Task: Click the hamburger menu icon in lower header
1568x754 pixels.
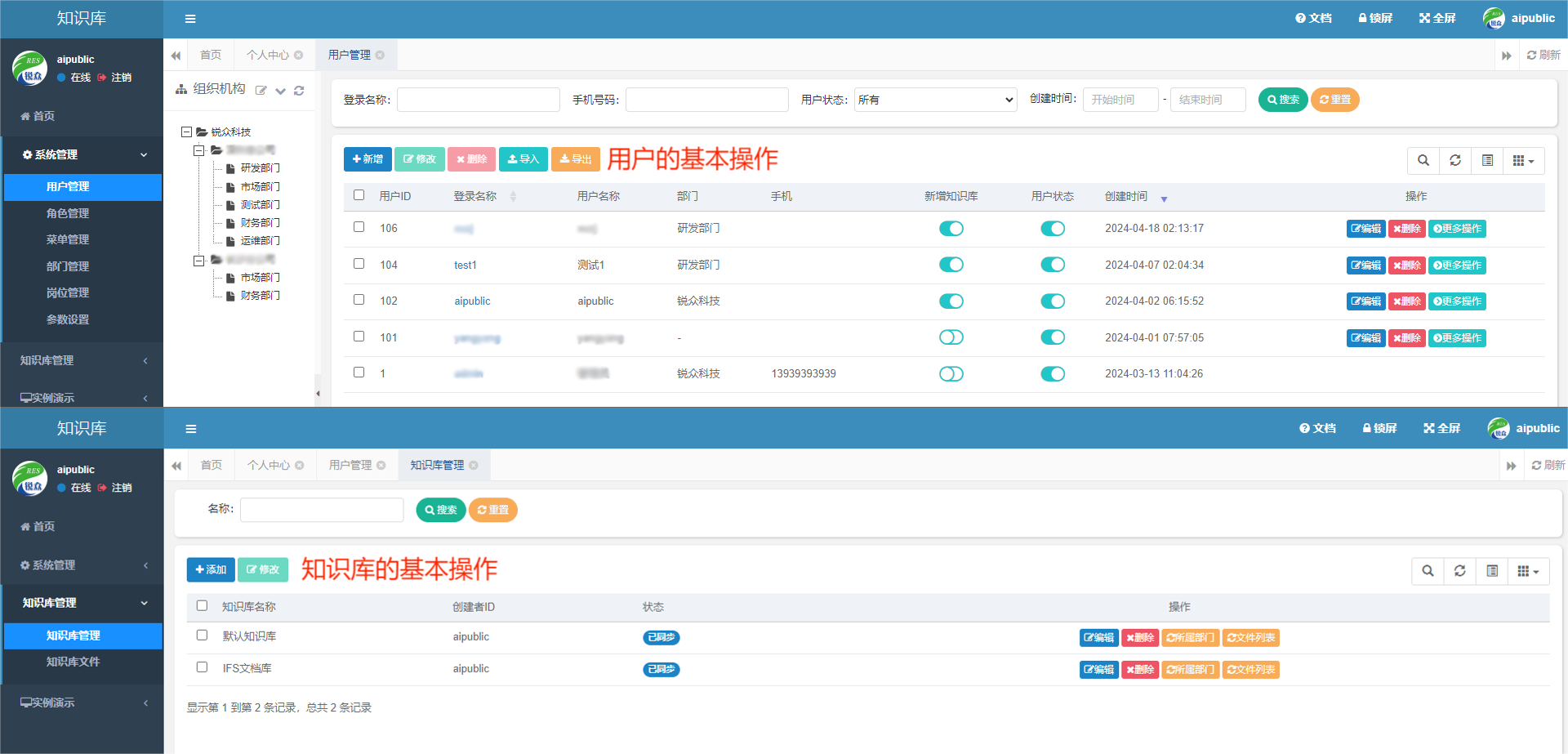Action: [x=191, y=429]
